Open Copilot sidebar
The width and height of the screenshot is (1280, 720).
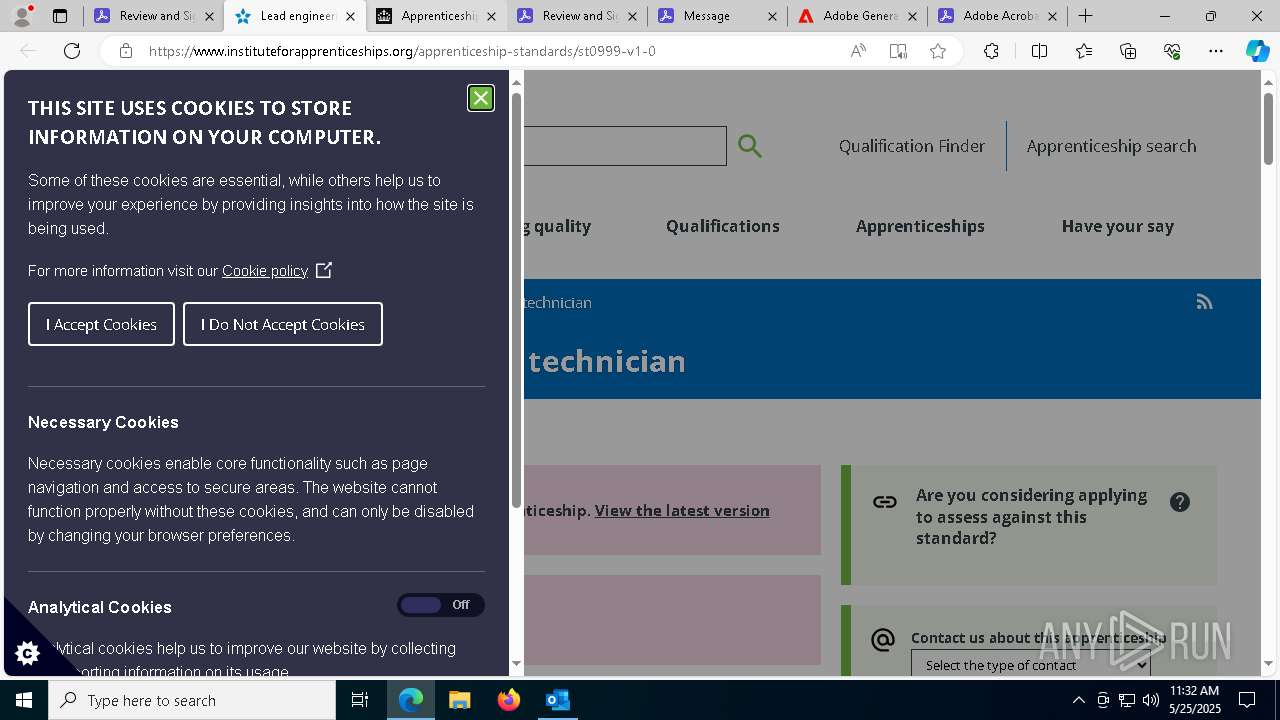1257,51
